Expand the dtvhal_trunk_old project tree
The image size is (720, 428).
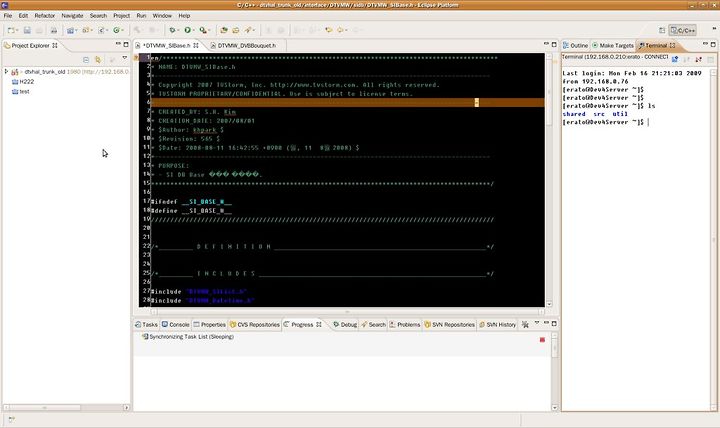[6, 72]
